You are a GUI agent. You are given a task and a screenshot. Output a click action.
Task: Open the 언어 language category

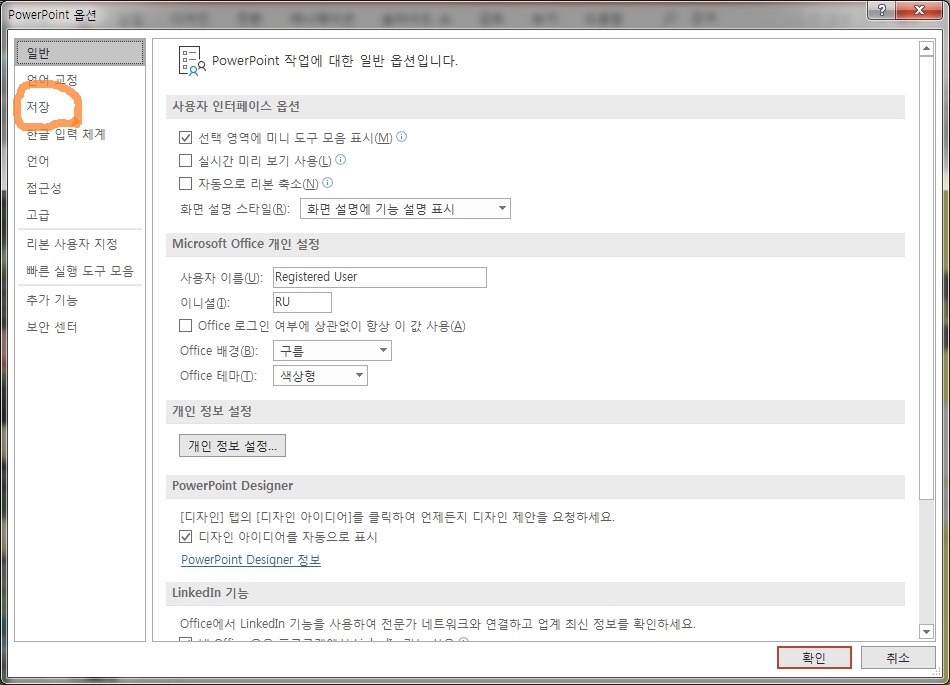(80, 160)
